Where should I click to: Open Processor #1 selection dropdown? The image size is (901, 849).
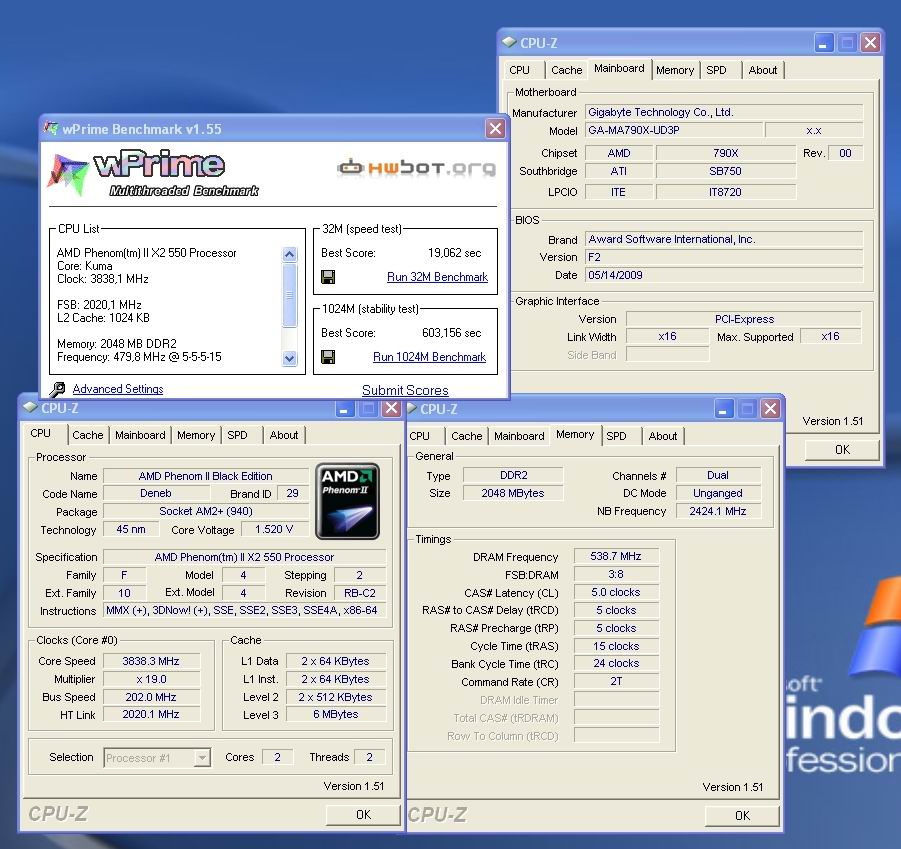coord(202,758)
